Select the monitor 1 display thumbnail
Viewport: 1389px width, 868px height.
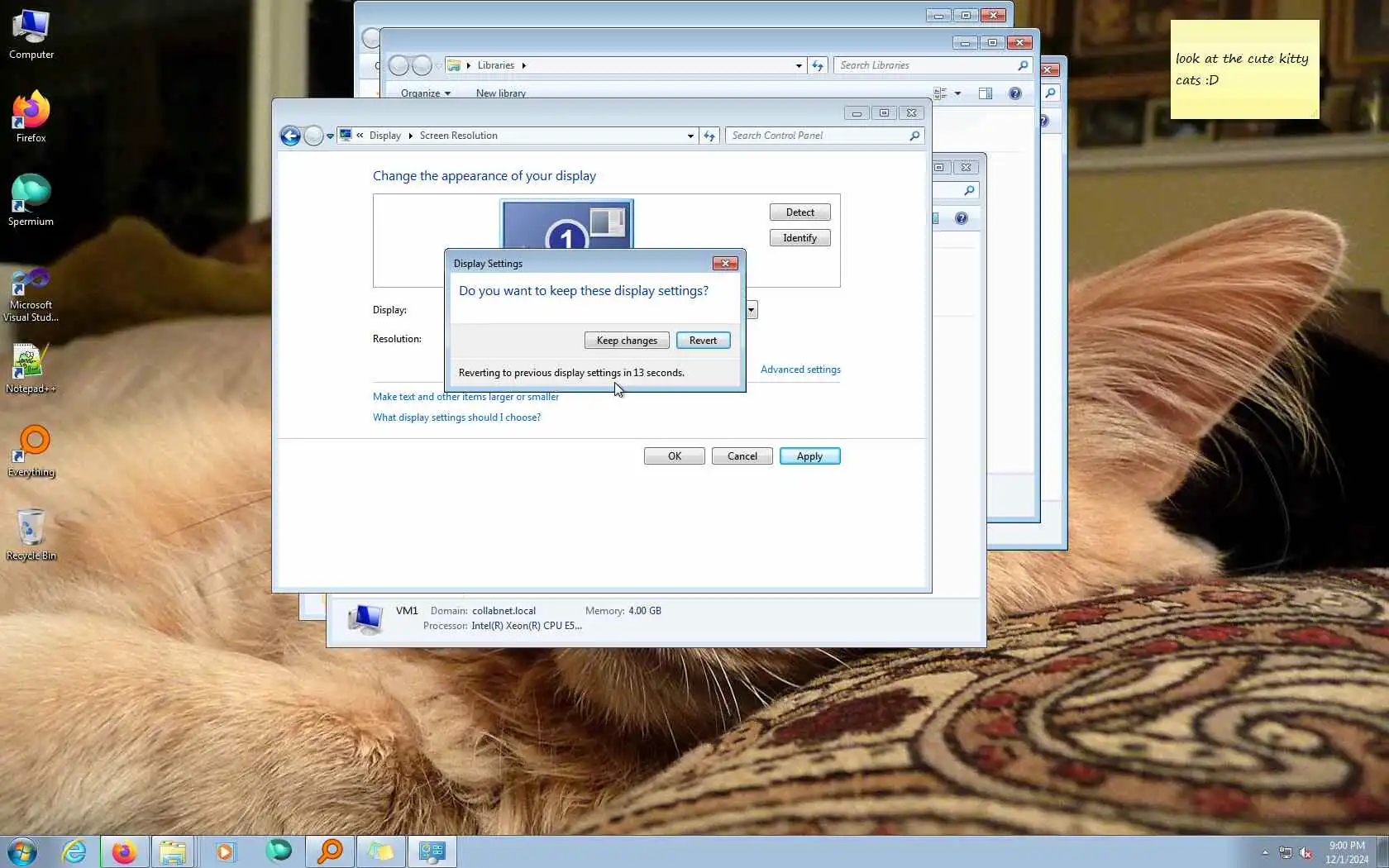(566, 224)
